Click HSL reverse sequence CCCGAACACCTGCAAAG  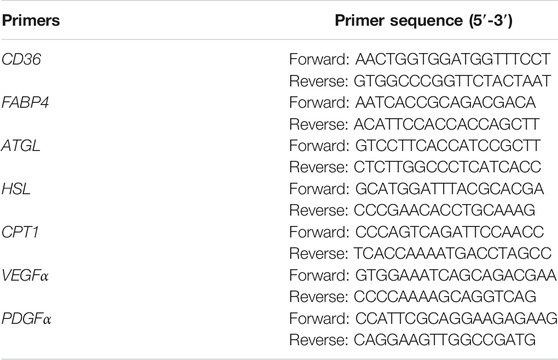click(x=444, y=210)
